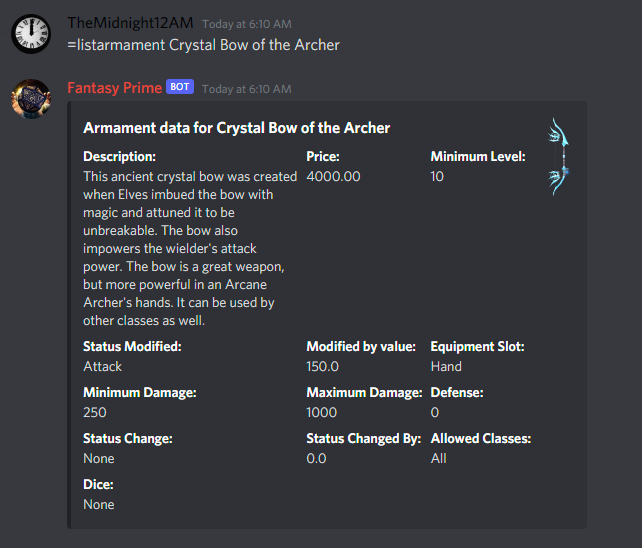
Task: Click the Equipment Slot value Hand
Action: [x=446, y=367]
